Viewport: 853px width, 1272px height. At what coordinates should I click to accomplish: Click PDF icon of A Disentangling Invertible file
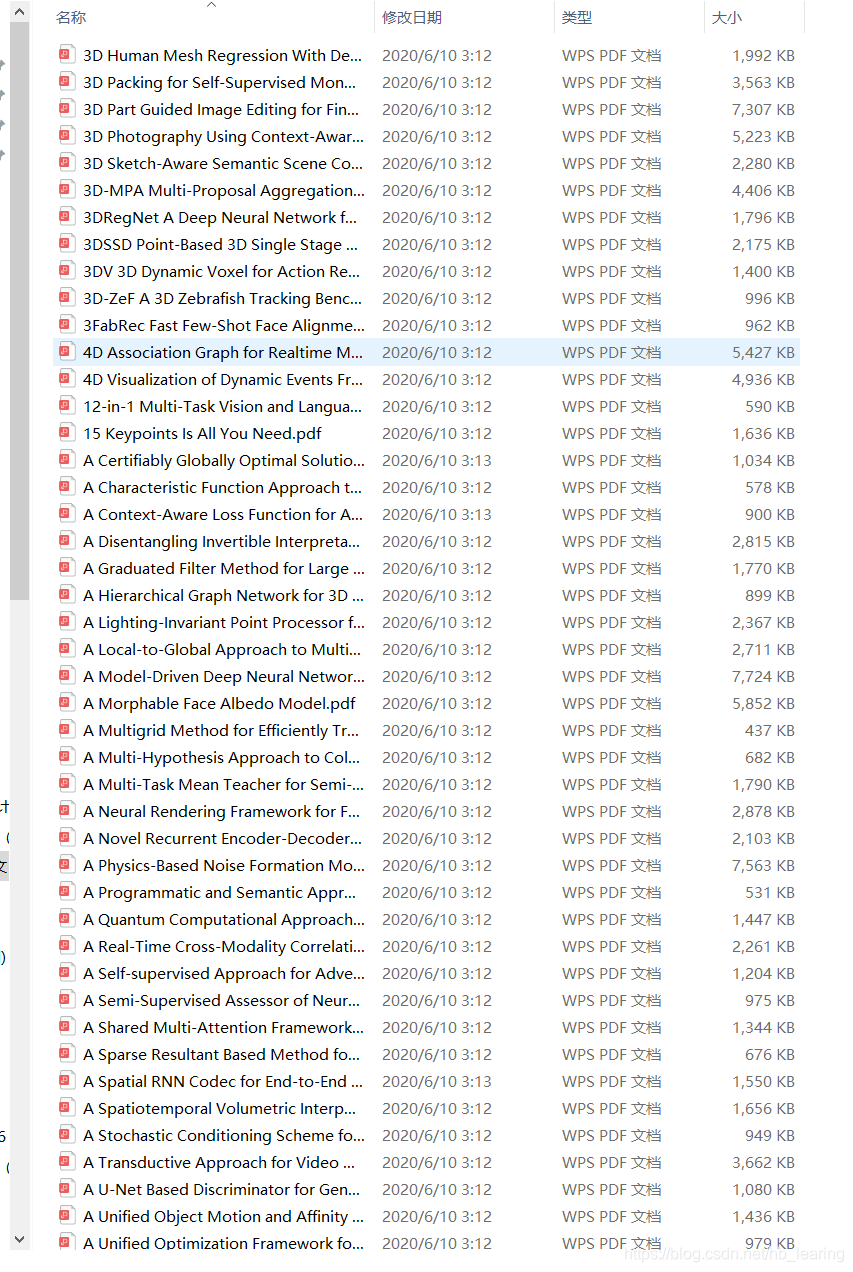66,541
